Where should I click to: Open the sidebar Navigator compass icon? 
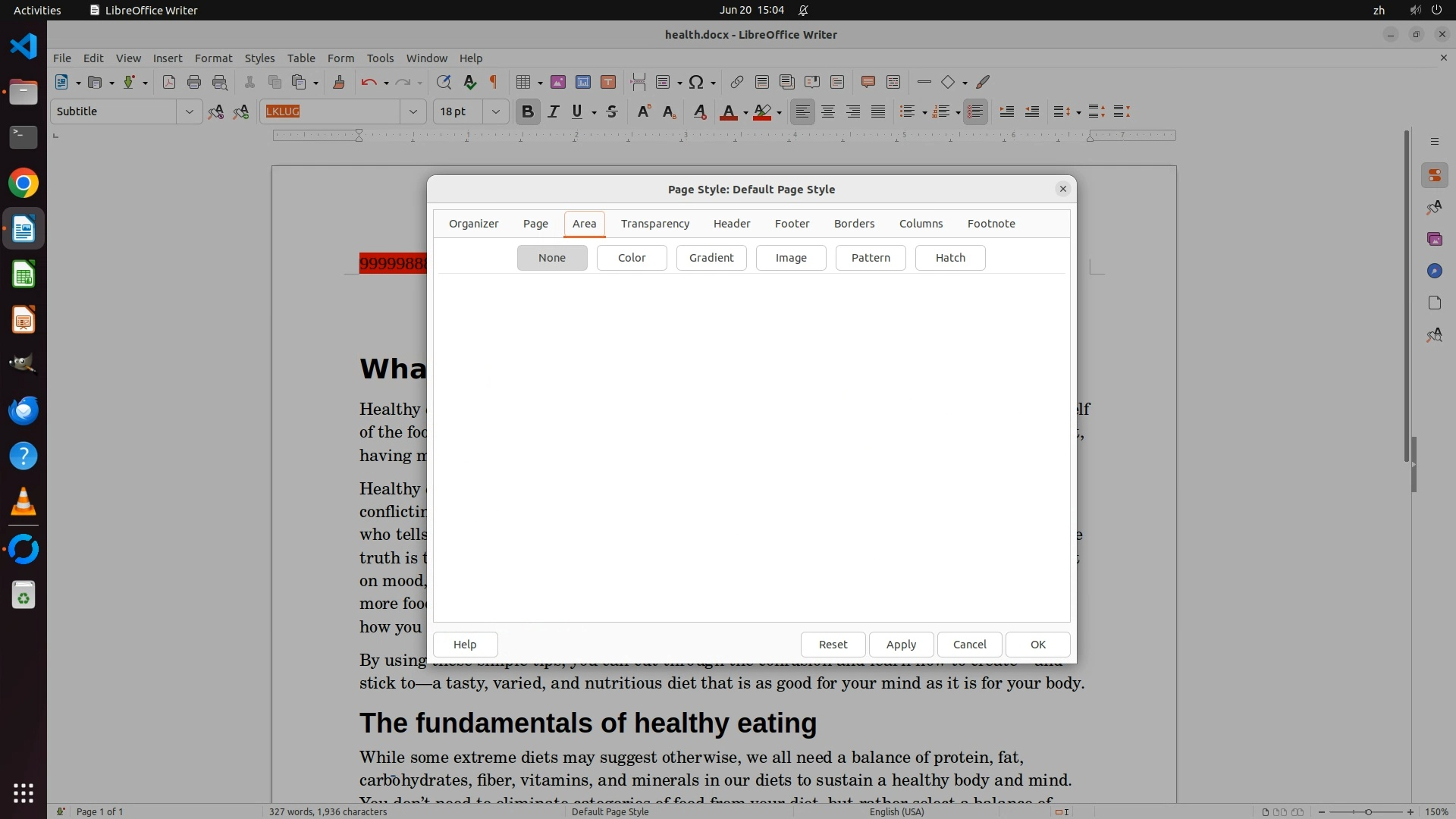click(x=1434, y=271)
